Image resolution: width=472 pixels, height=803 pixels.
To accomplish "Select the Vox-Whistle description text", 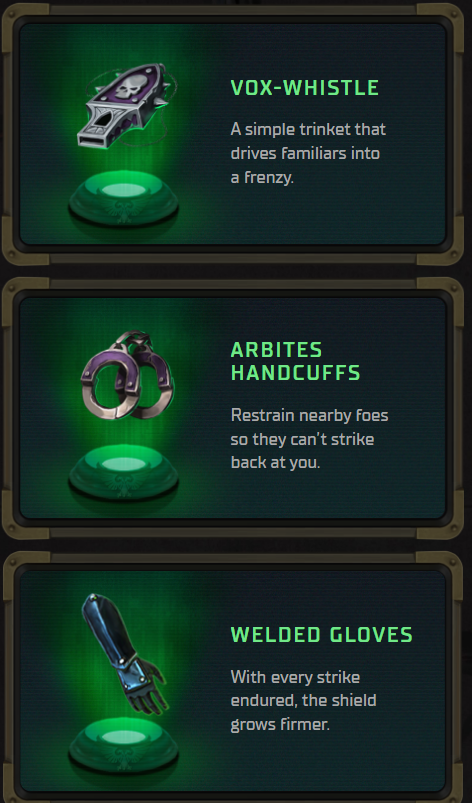I will tap(308, 154).
